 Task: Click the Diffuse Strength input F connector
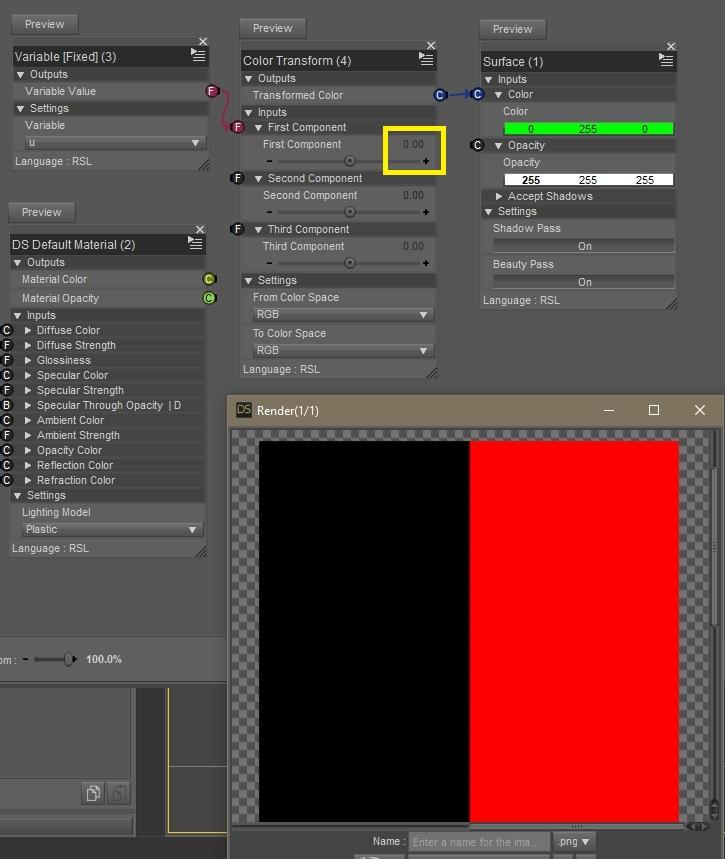[x=7, y=345]
